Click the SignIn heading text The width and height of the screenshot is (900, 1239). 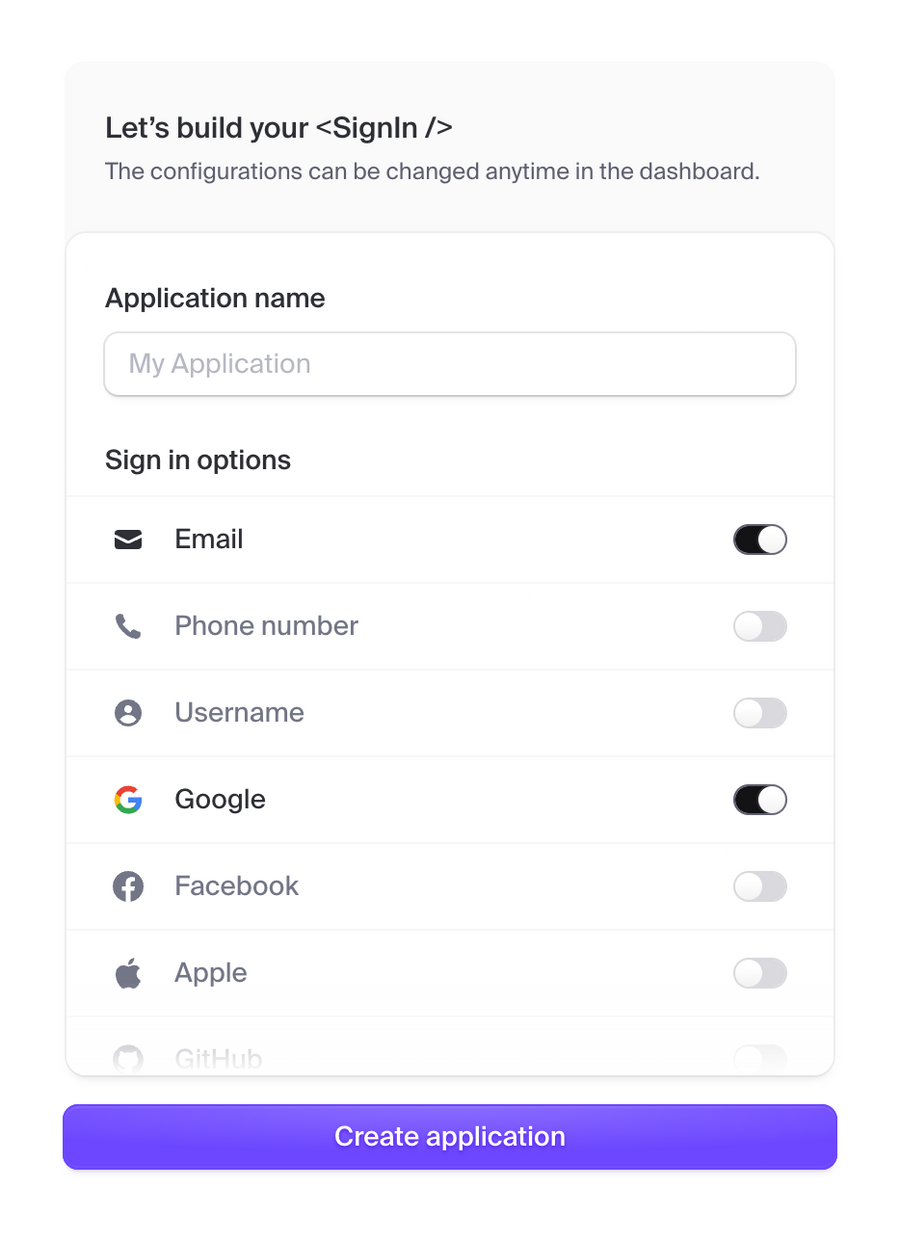(x=278, y=128)
